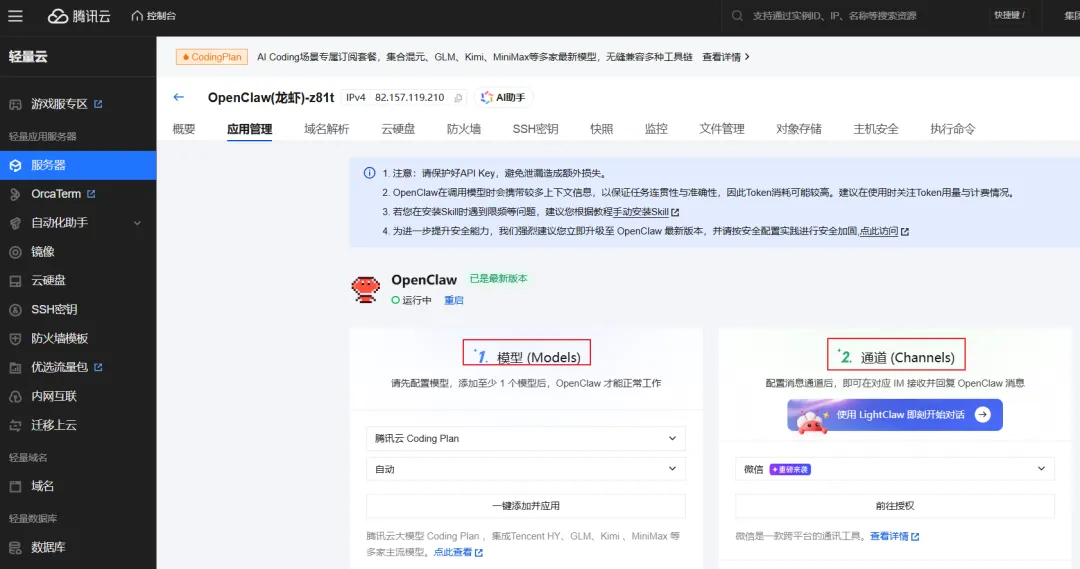This screenshot has height=569, width=1080.
Task: Click the info icon in notice banner
Action: click(x=369, y=173)
